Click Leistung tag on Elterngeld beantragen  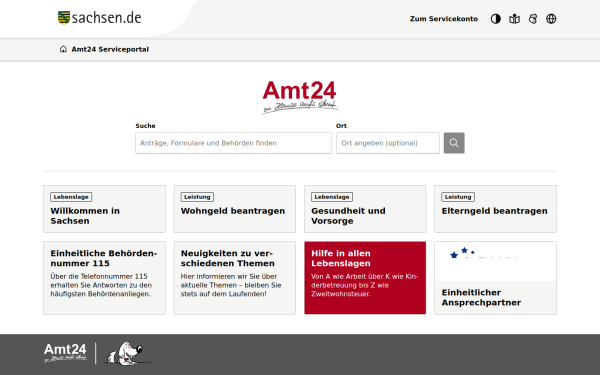(458, 197)
